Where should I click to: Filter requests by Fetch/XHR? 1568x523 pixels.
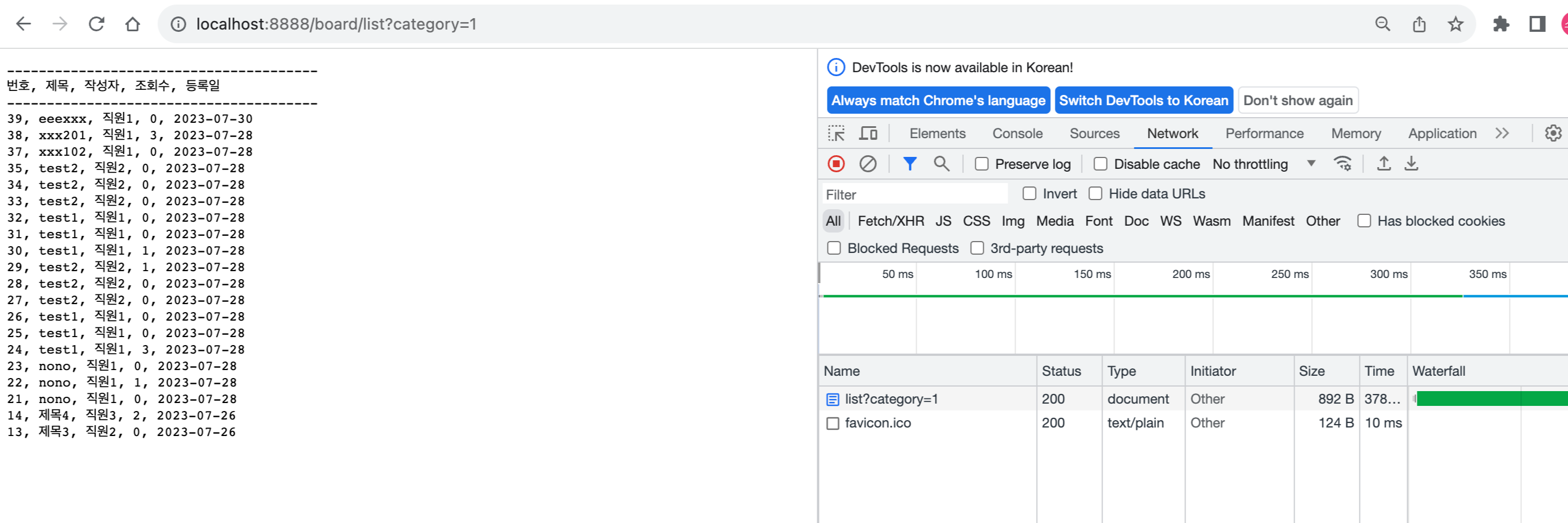tap(891, 221)
